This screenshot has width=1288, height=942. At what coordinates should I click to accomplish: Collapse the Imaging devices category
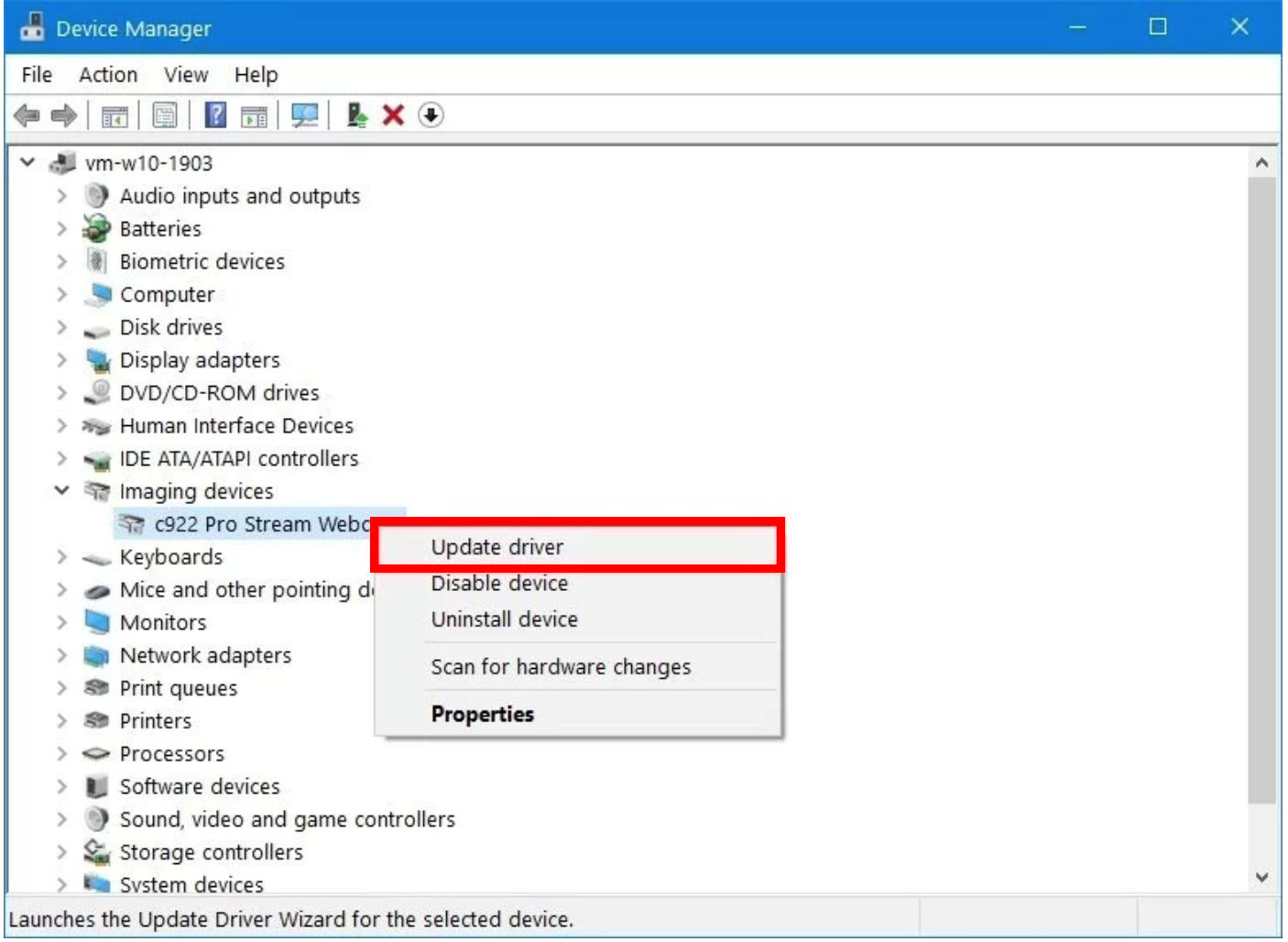(x=61, y=490)
